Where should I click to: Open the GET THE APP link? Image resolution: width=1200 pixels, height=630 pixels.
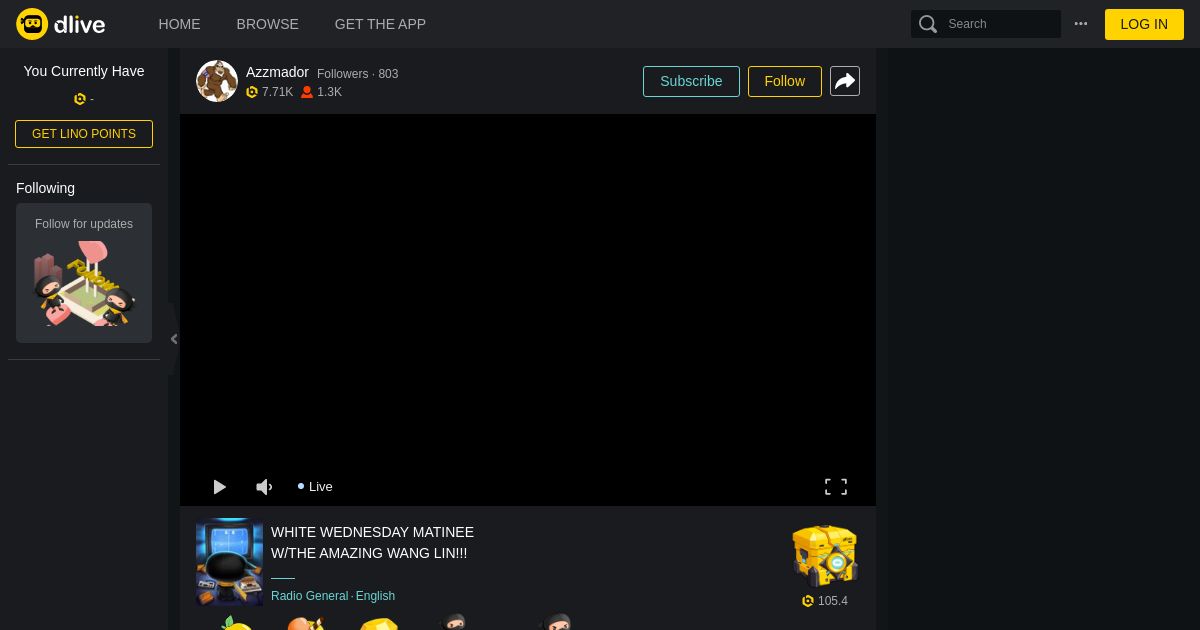(x=380, y=24)
